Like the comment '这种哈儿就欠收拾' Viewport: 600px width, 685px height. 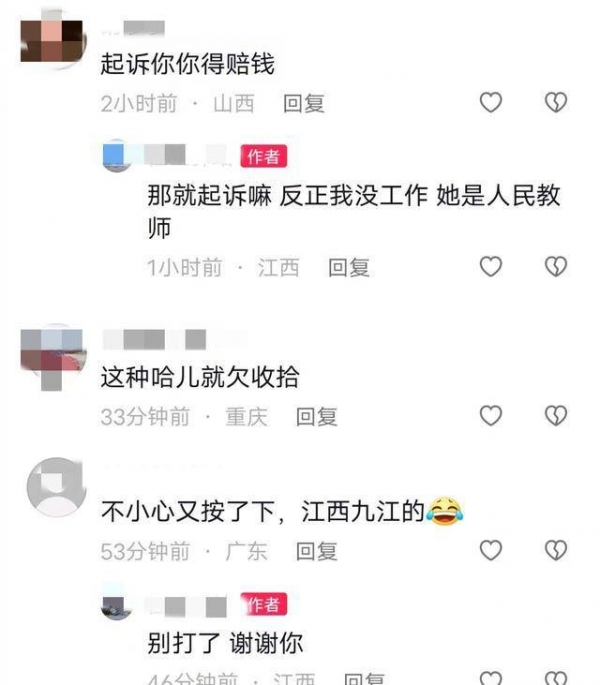491,415
